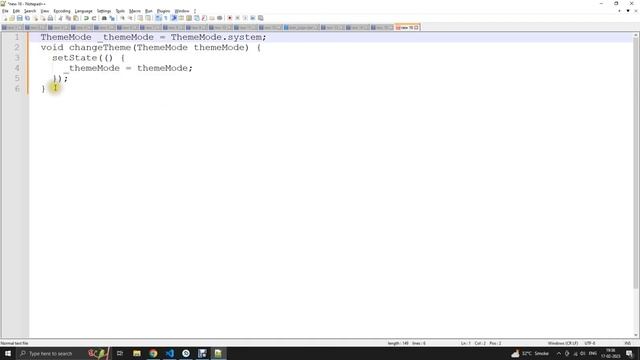Open the Language menu
Image resolution: width=640 pixels, height=360 pixels.
pyautogui.click(x=84, y=11)
